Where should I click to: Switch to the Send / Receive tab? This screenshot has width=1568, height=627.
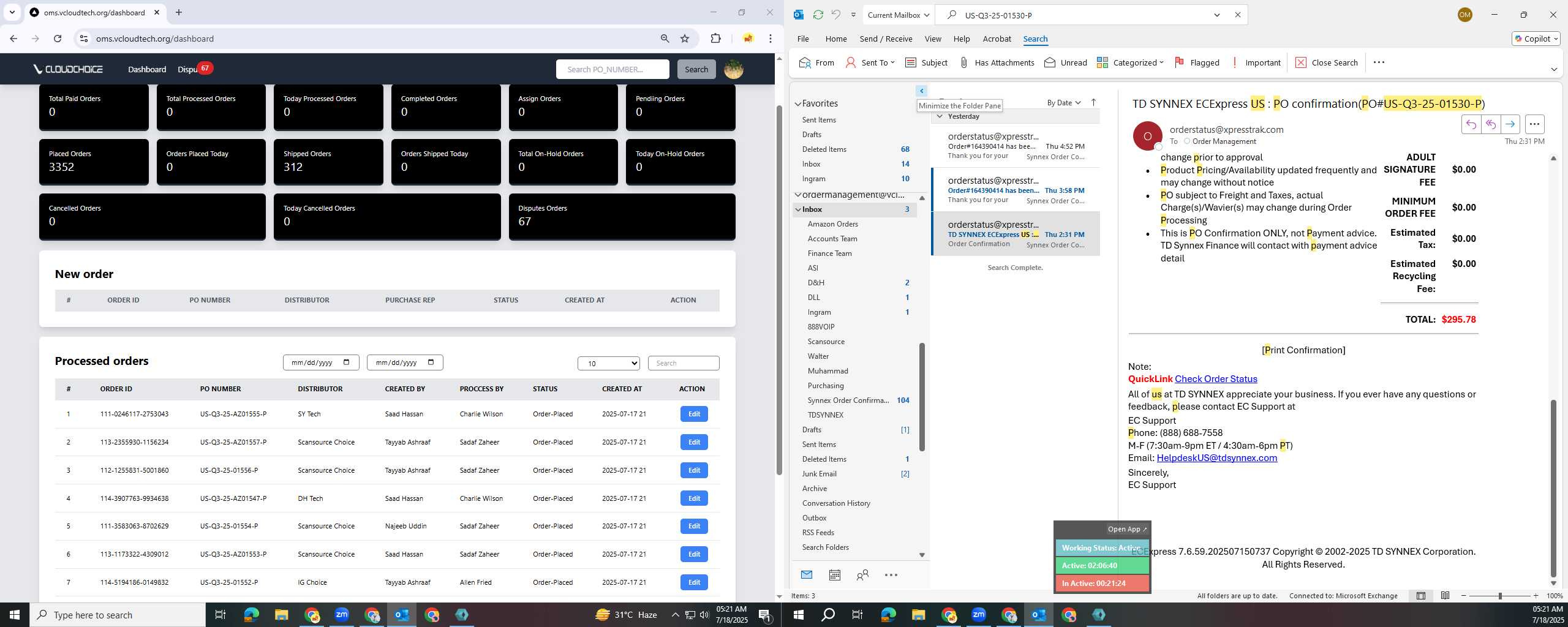click(886, 39)
